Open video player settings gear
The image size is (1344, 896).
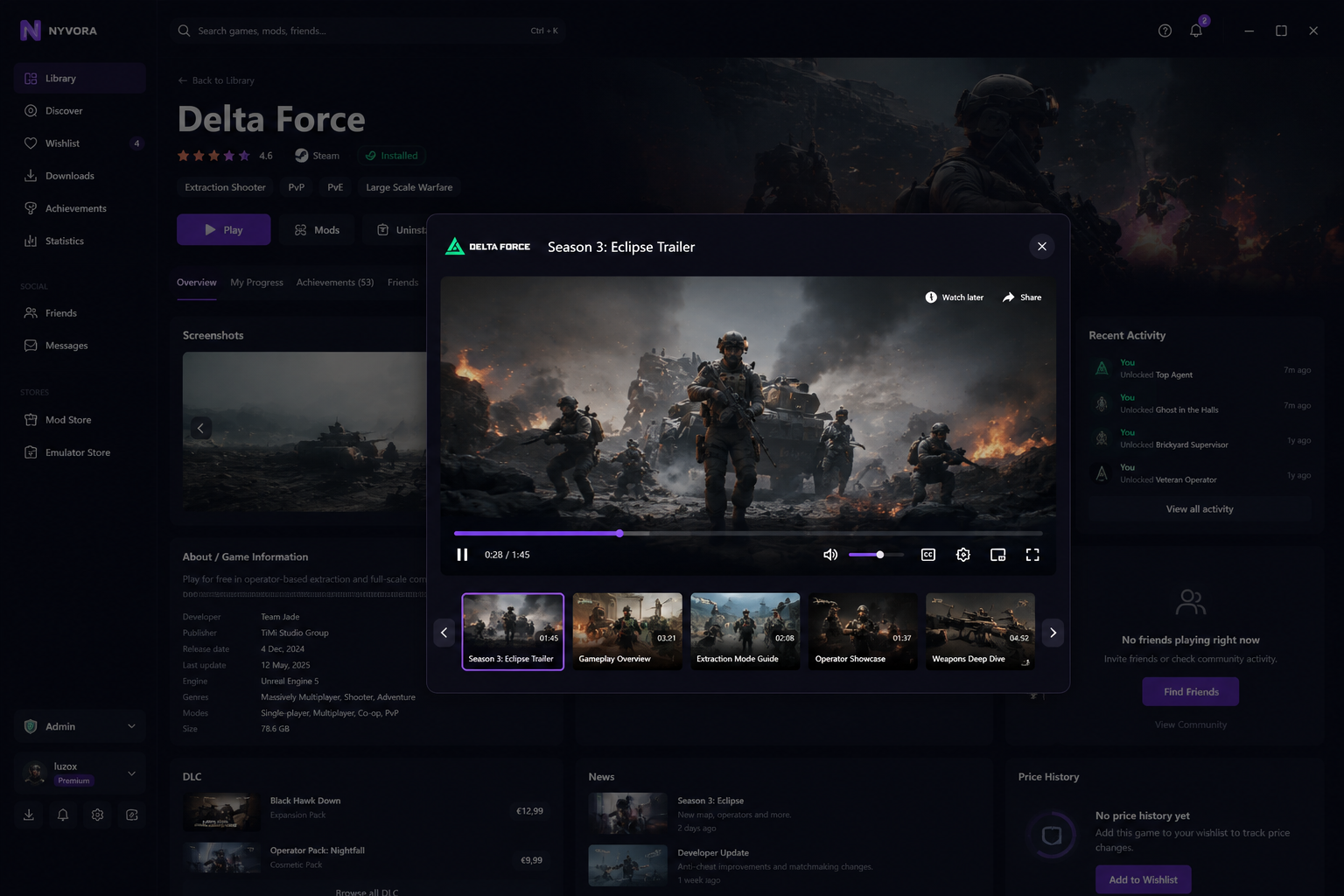pos(963,555)
